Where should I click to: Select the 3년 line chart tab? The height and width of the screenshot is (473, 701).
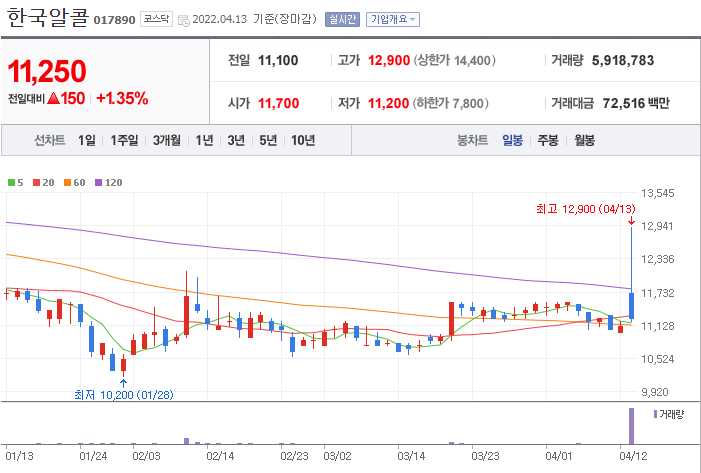(x=236, y=140)
